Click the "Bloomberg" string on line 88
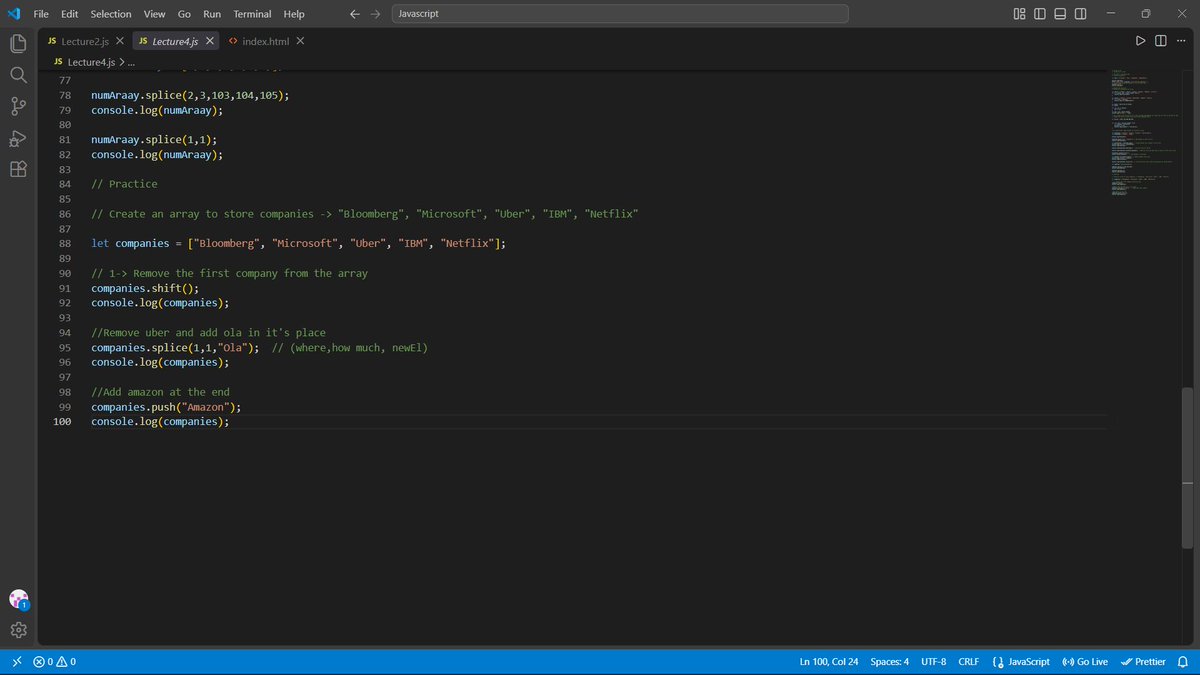Viewport: 1200px width, 675px height. 229,243
